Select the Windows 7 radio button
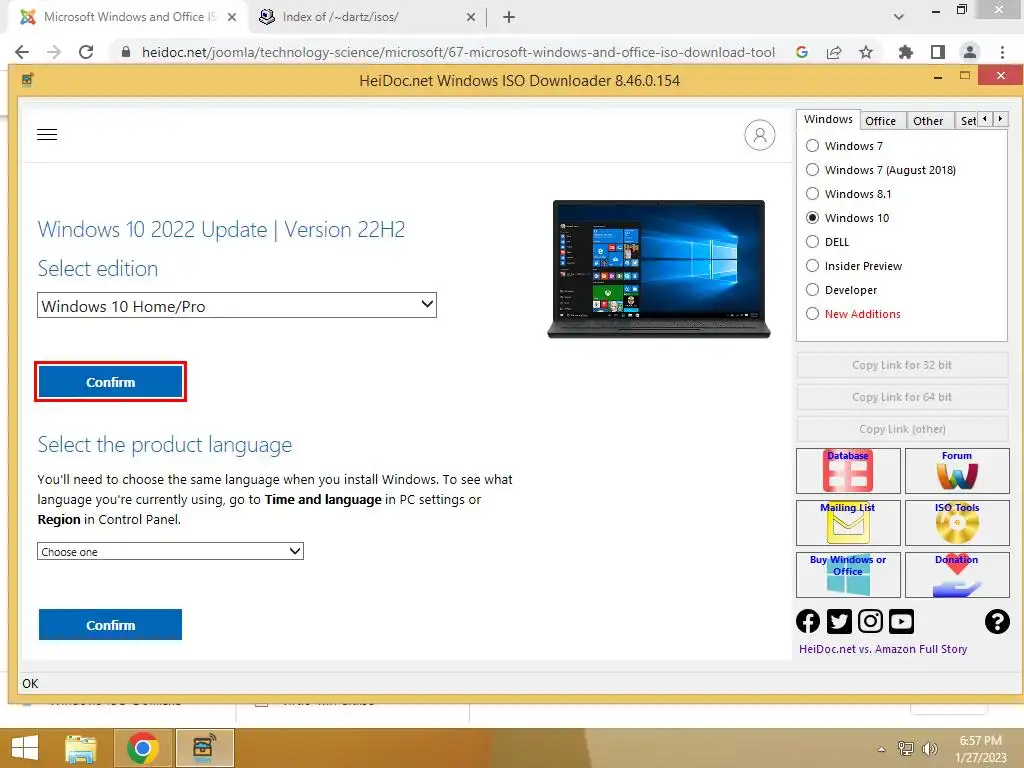The height and width of the screenshot is (768, 1024). pos(812,146)
